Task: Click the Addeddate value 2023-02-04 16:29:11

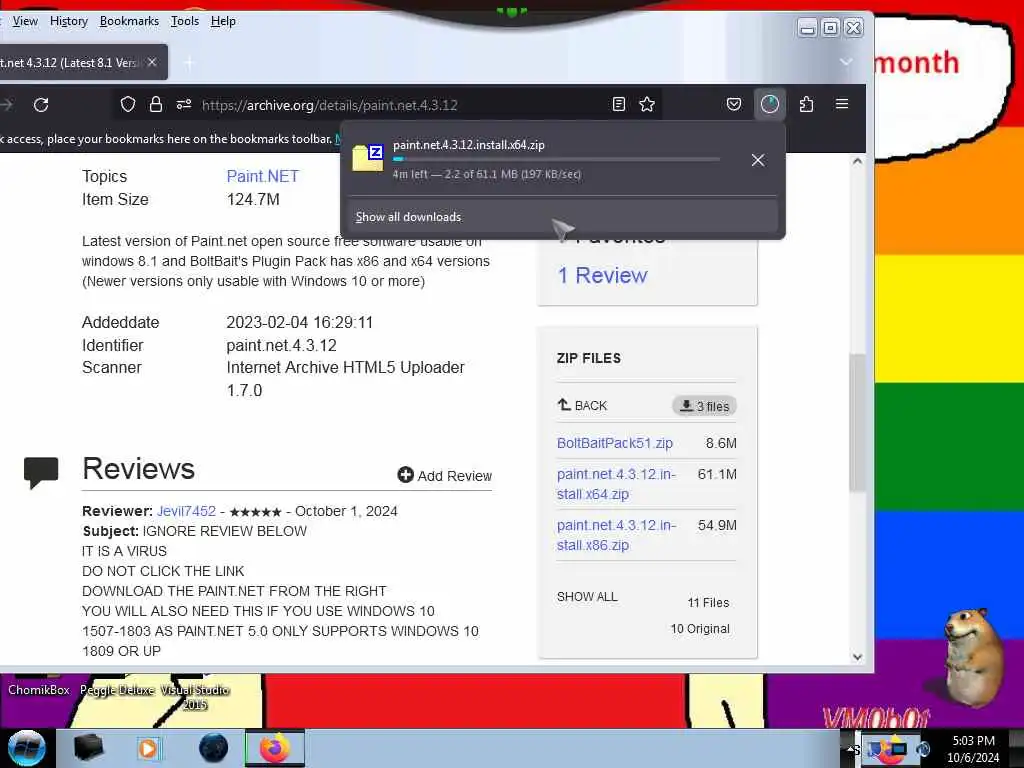Action: pos(299,322)
